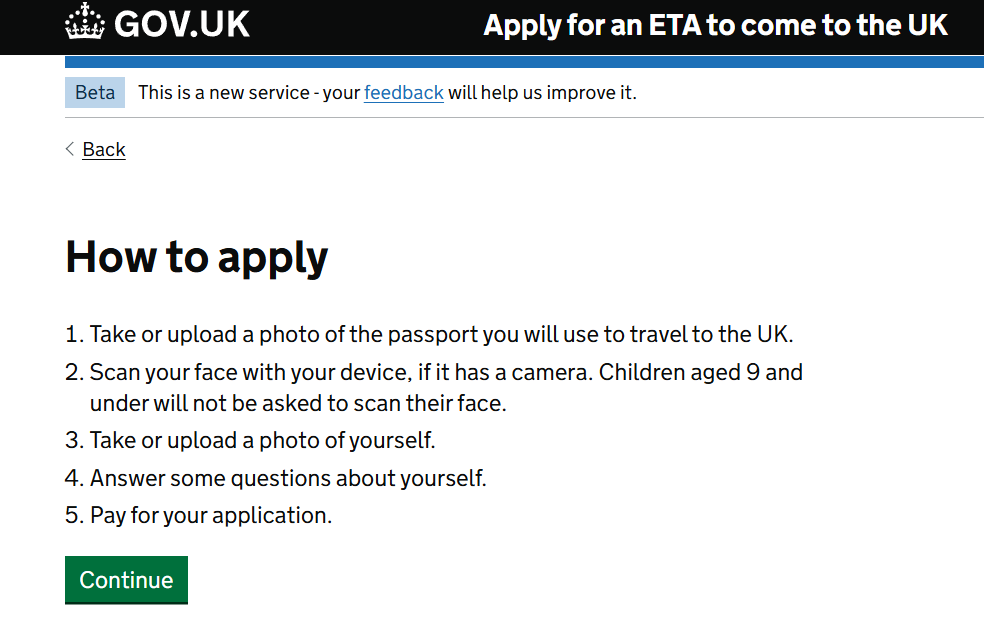This screenshot has height=636, width=984.
Task: Open the feedback link
Action: (403, 93)
